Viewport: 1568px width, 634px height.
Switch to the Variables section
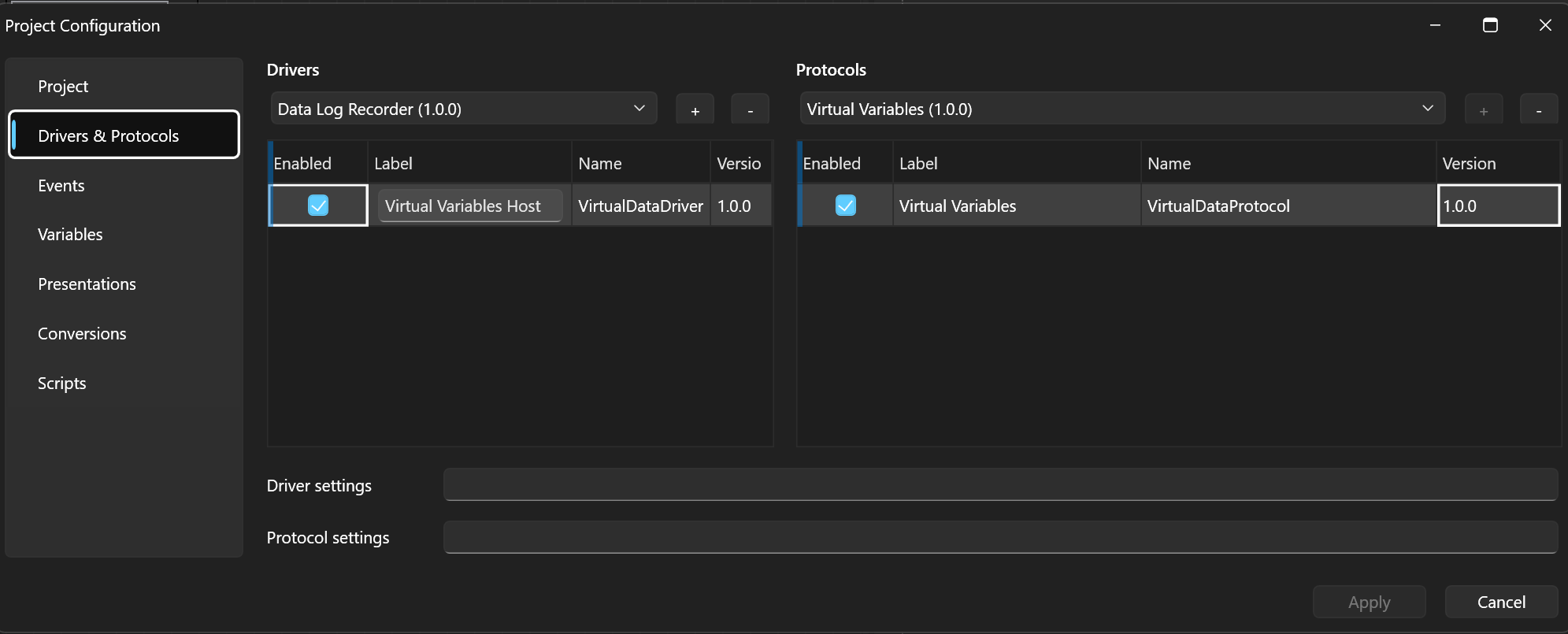tap(124, 235)
